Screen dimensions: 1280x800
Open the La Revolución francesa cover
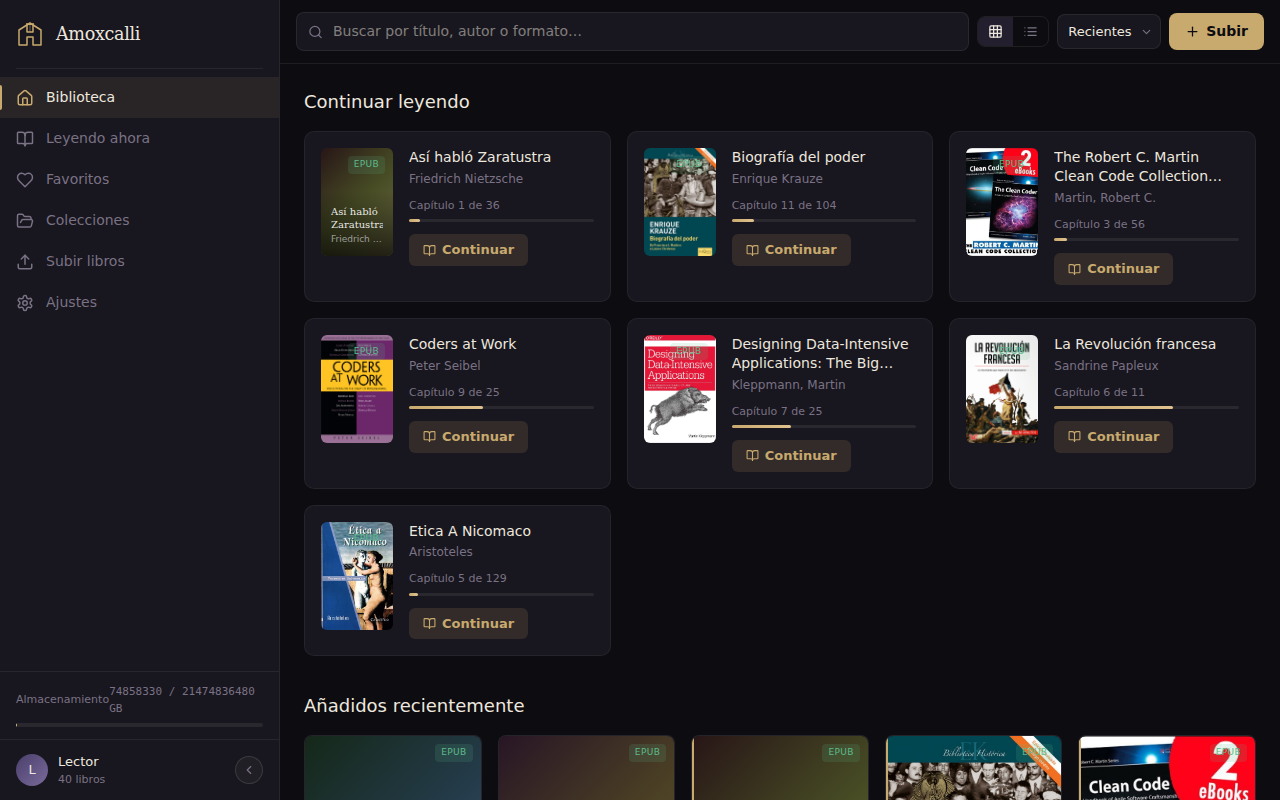[1002, 389]
